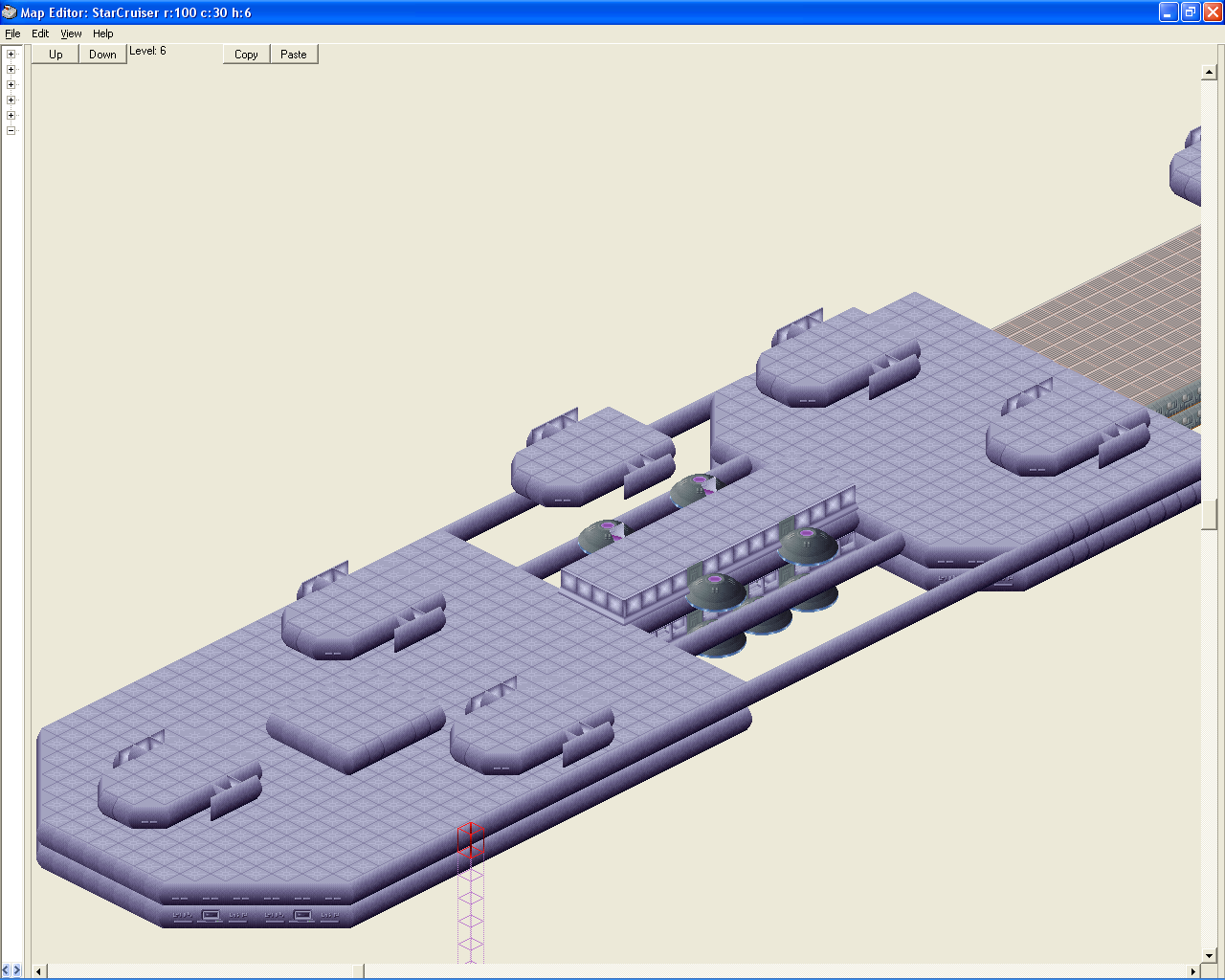Viewport: 1225px width, 980px height.
Task: Expand the first tree node
Action: [11, 54]
